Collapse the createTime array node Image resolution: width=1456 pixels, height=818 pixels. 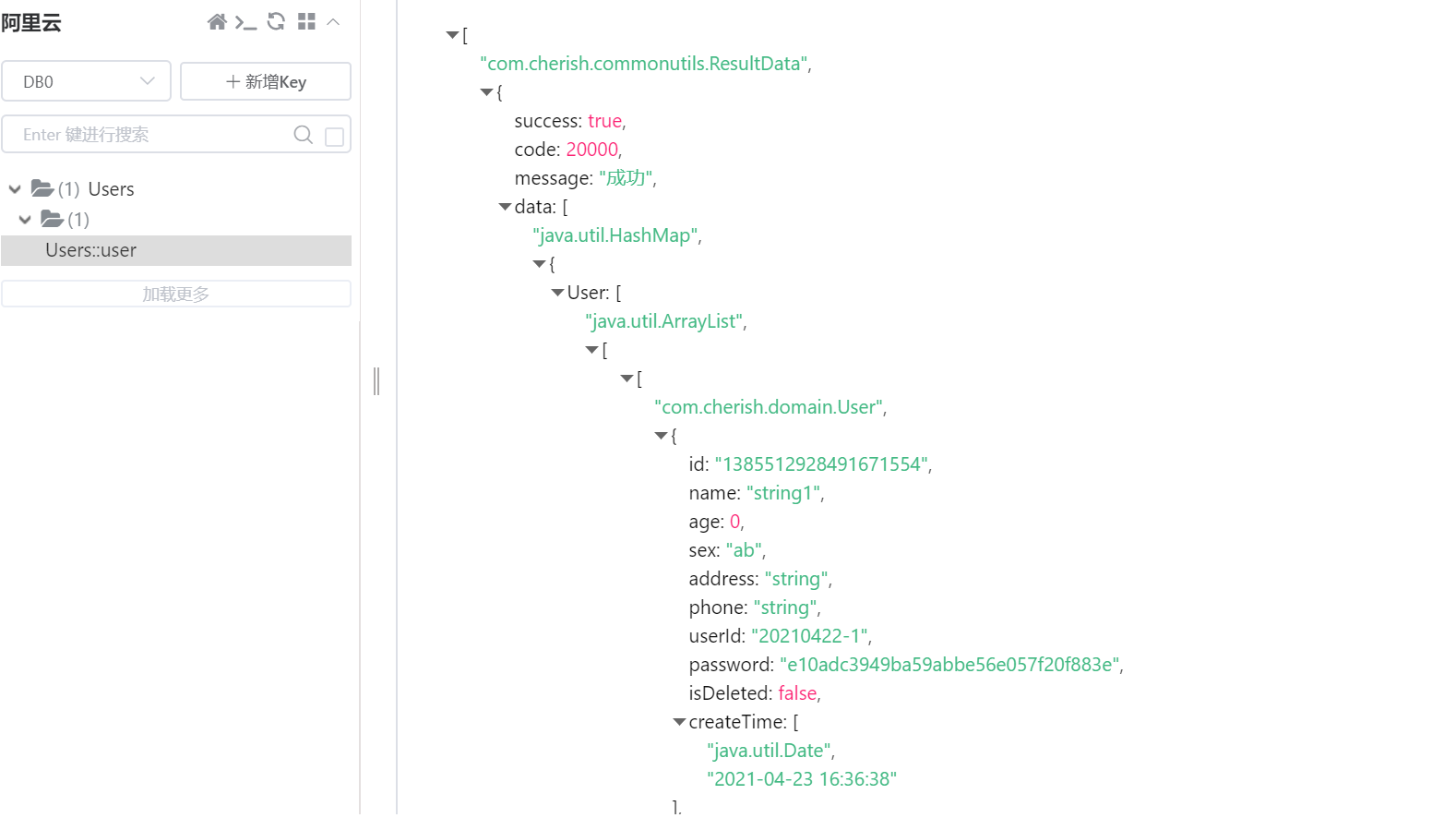pos(679,722)
